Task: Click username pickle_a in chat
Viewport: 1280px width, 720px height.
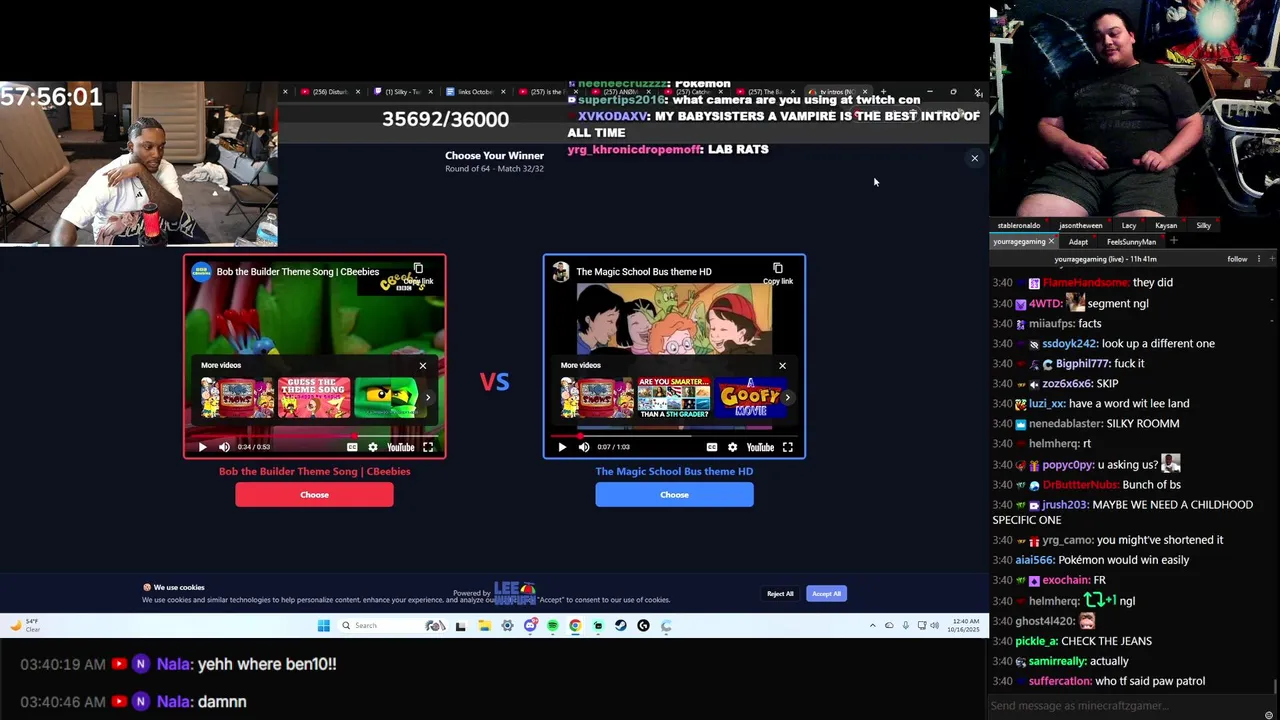Action: [x=1037, y=641]
